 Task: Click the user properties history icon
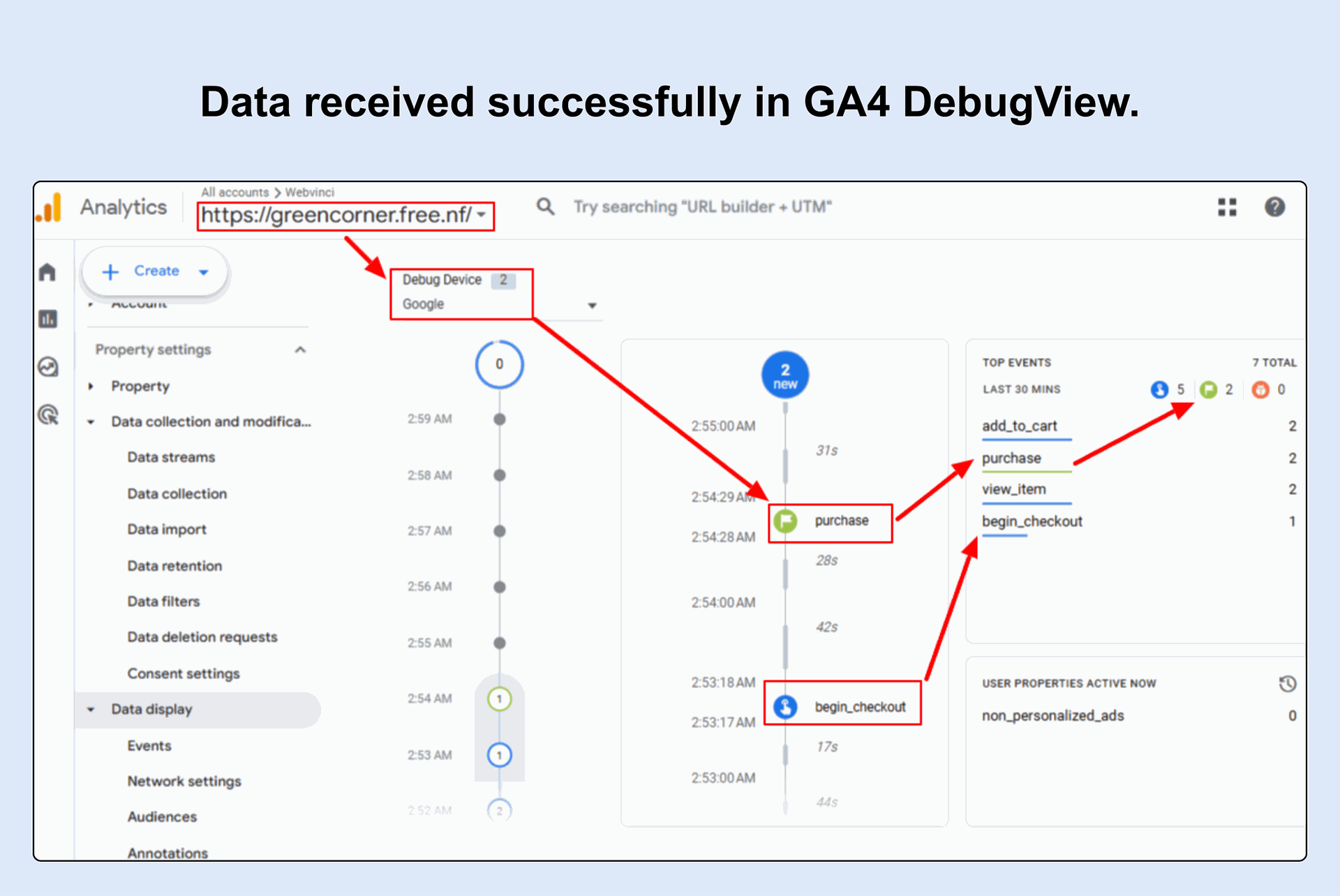1288,683
